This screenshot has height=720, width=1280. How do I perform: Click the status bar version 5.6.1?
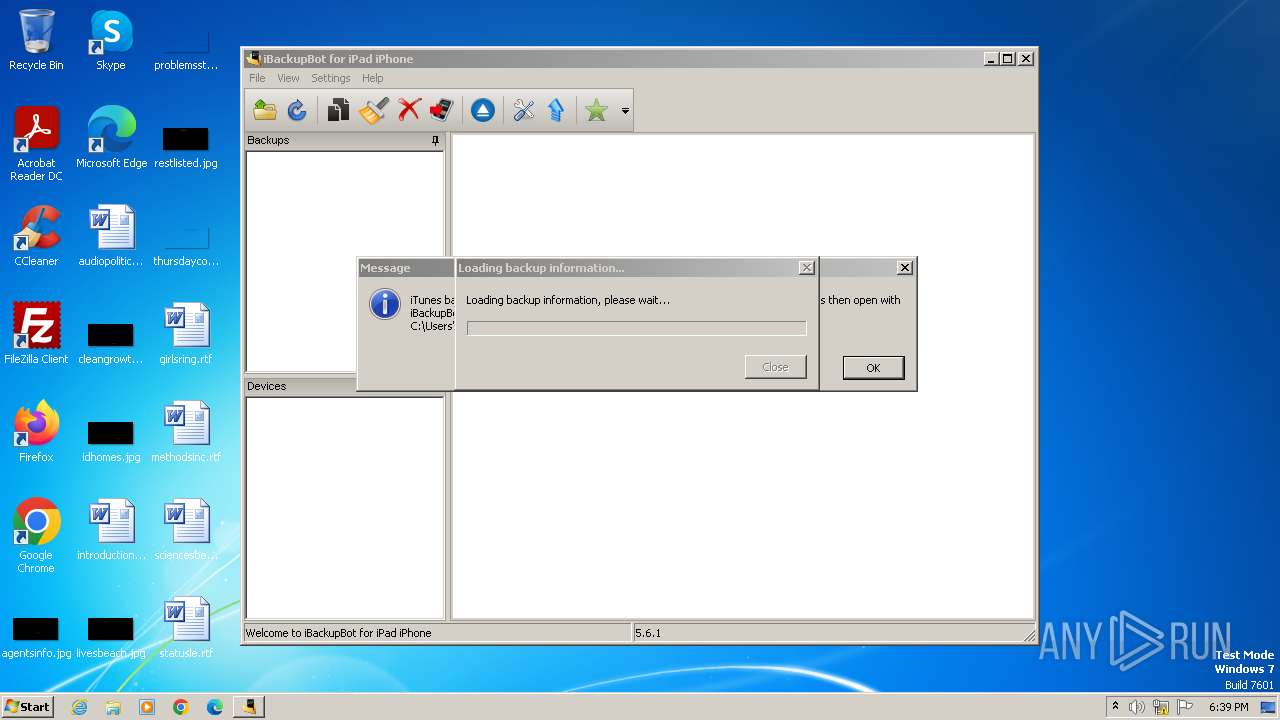(648, 633)
